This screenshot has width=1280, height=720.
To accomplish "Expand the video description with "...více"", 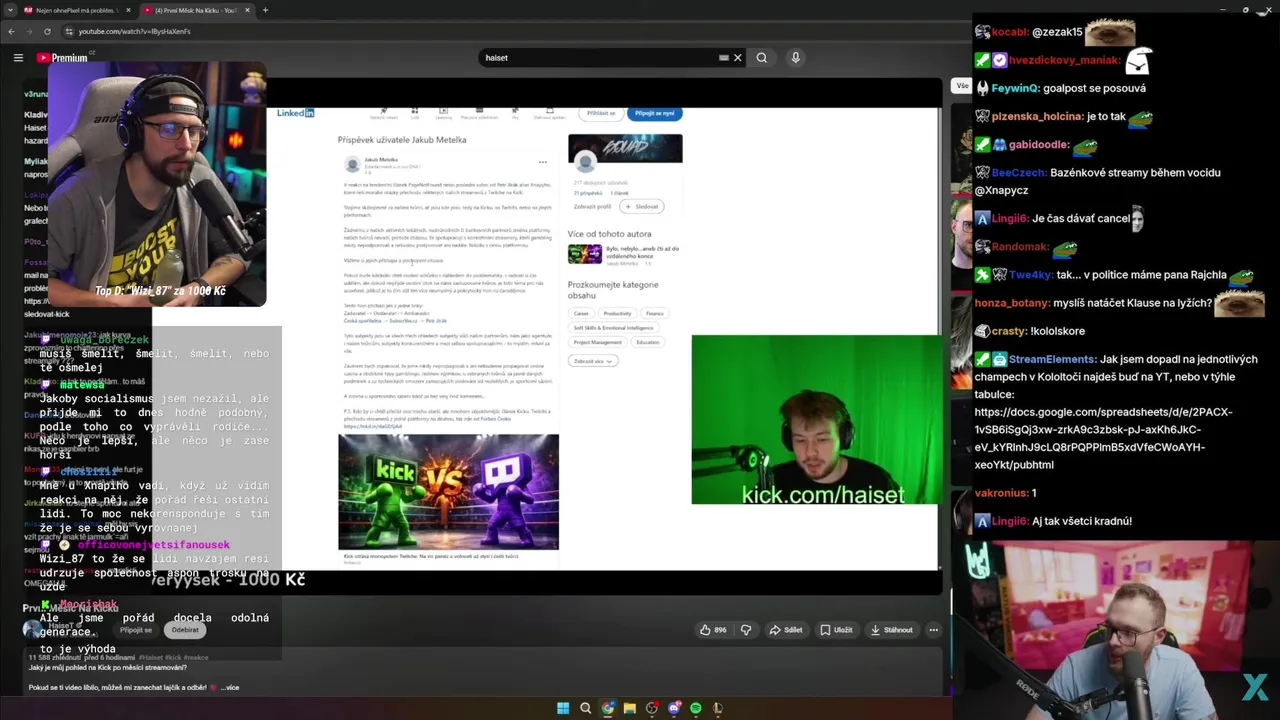I will coord(230,688).
